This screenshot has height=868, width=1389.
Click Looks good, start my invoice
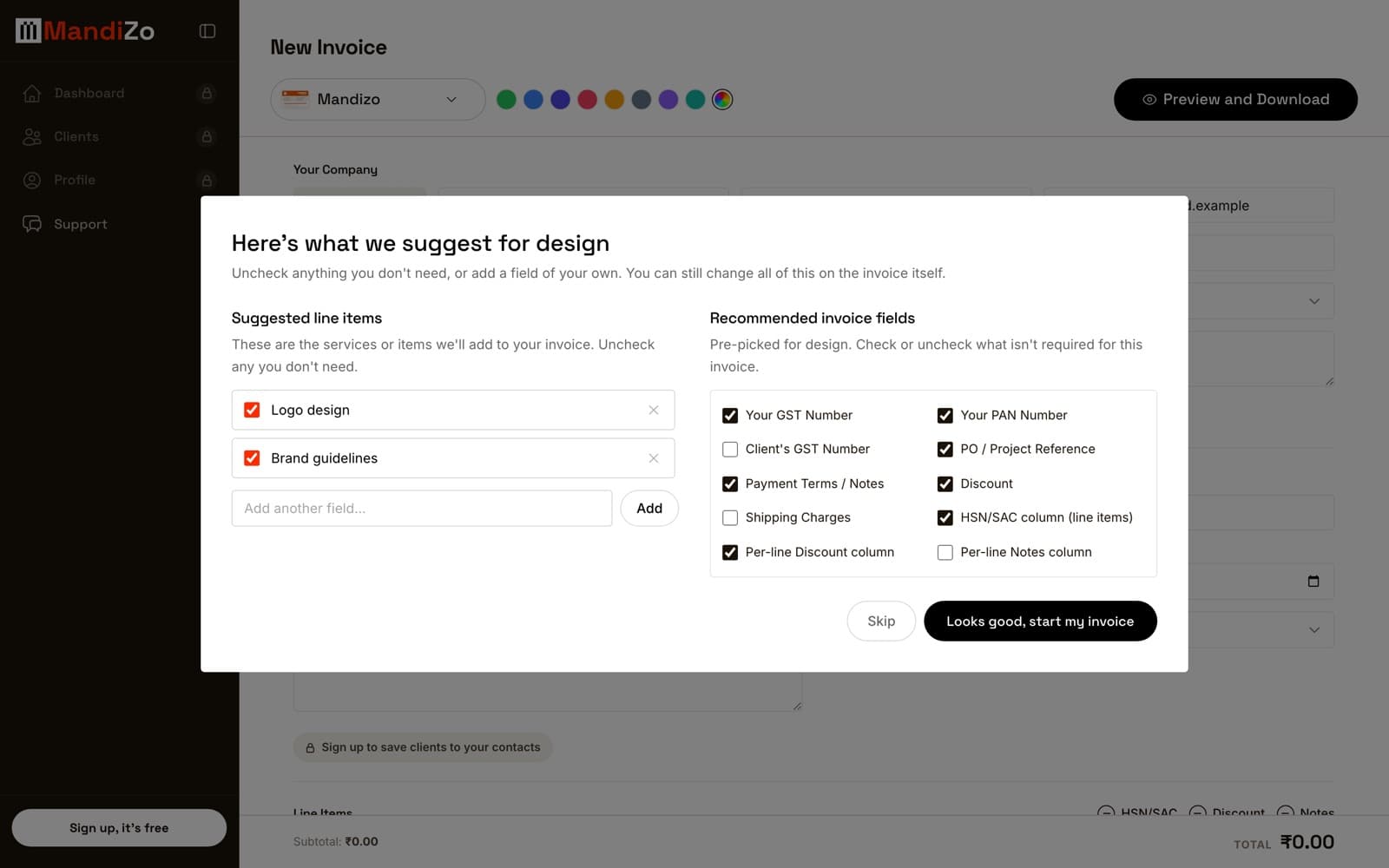coord(1040,621)
